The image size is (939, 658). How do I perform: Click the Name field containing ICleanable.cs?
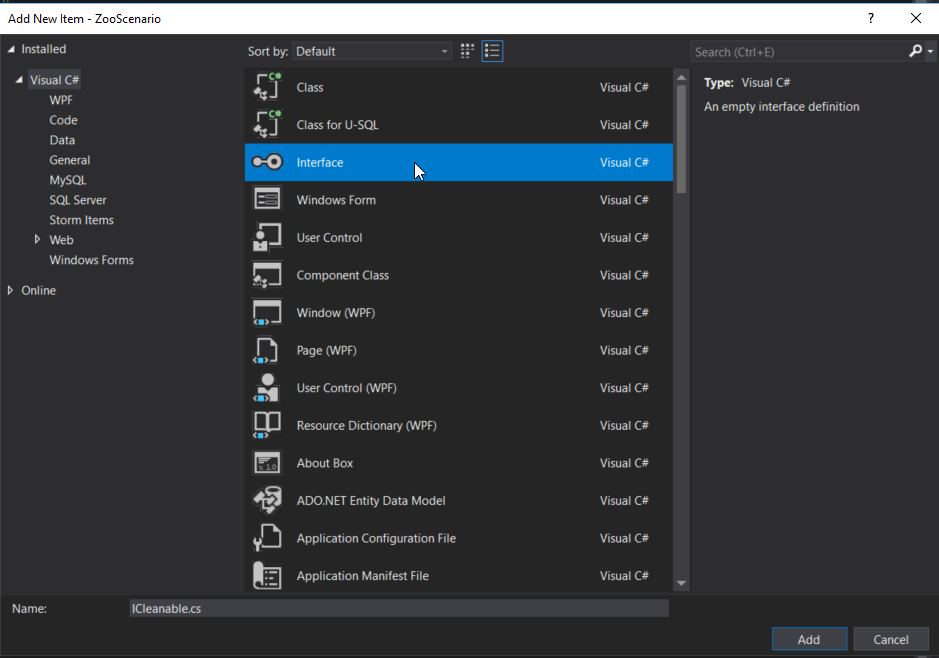(398, 608)
